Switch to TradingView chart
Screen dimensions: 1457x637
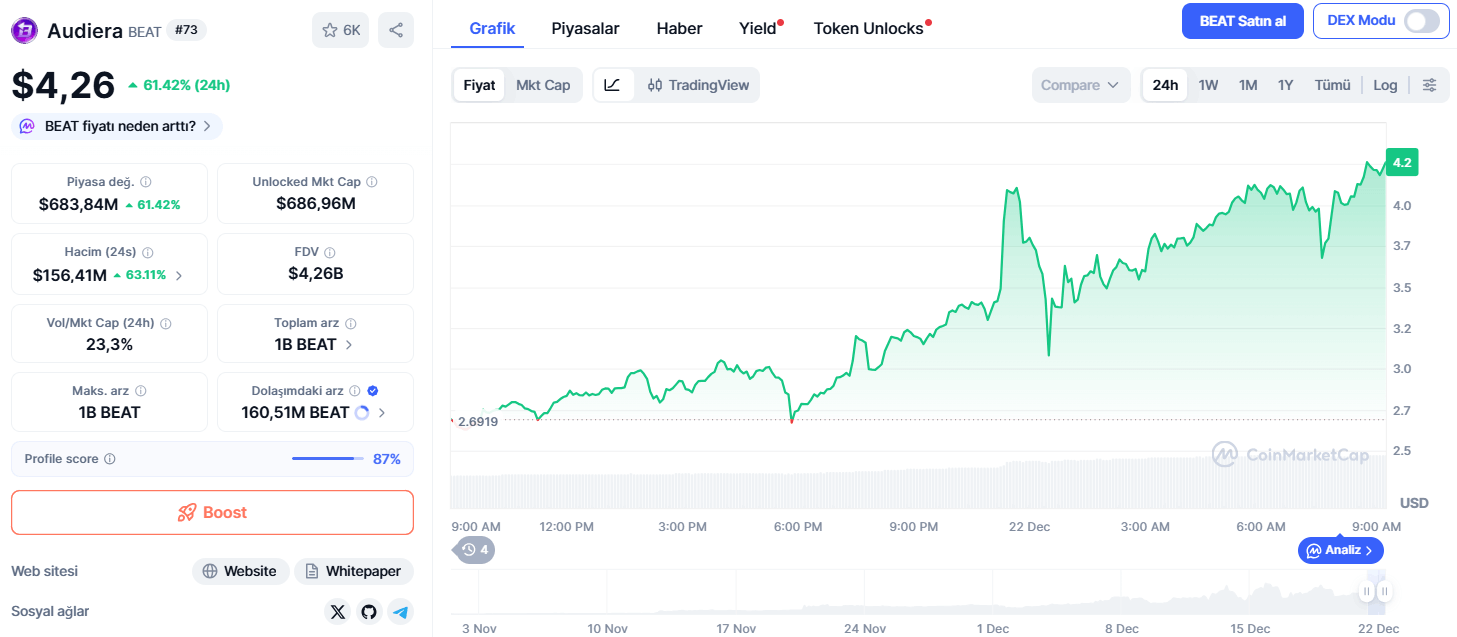pos(698,85)
